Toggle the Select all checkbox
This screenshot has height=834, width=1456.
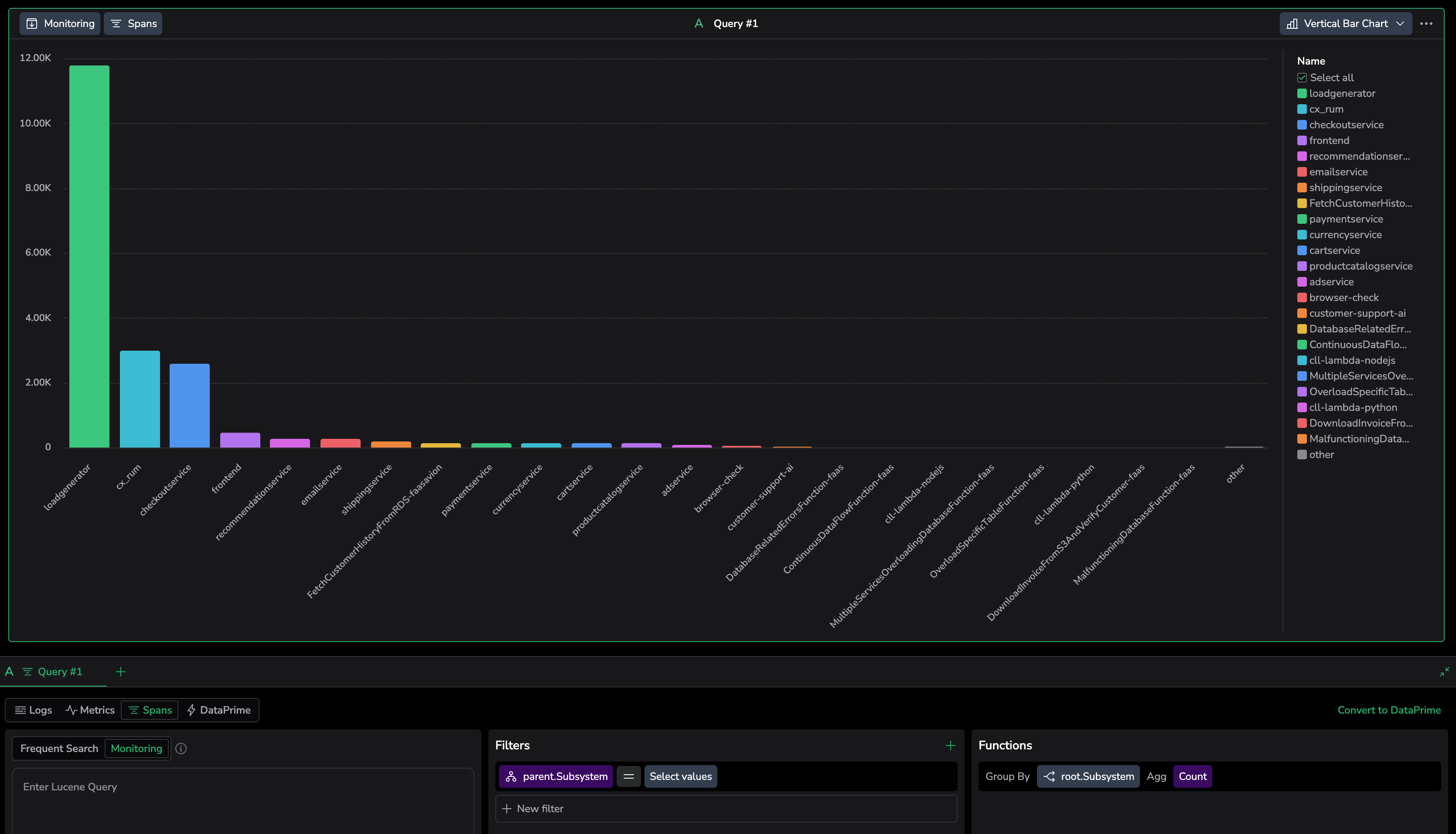point(1302,78)
